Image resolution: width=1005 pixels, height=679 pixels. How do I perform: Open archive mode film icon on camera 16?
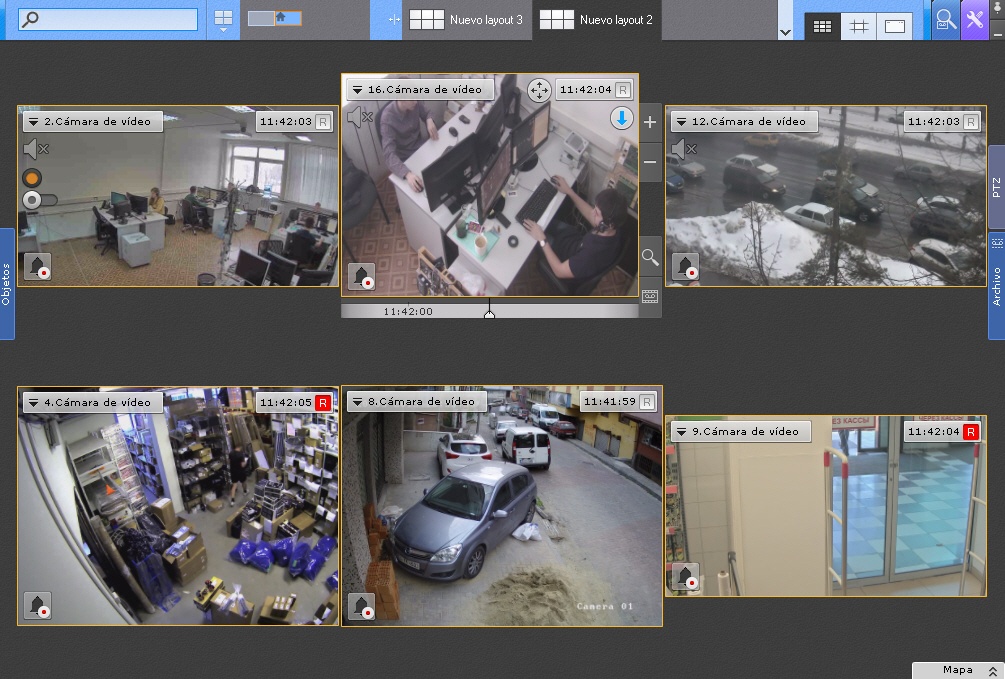pyautogui.click(x=650, y=297)
